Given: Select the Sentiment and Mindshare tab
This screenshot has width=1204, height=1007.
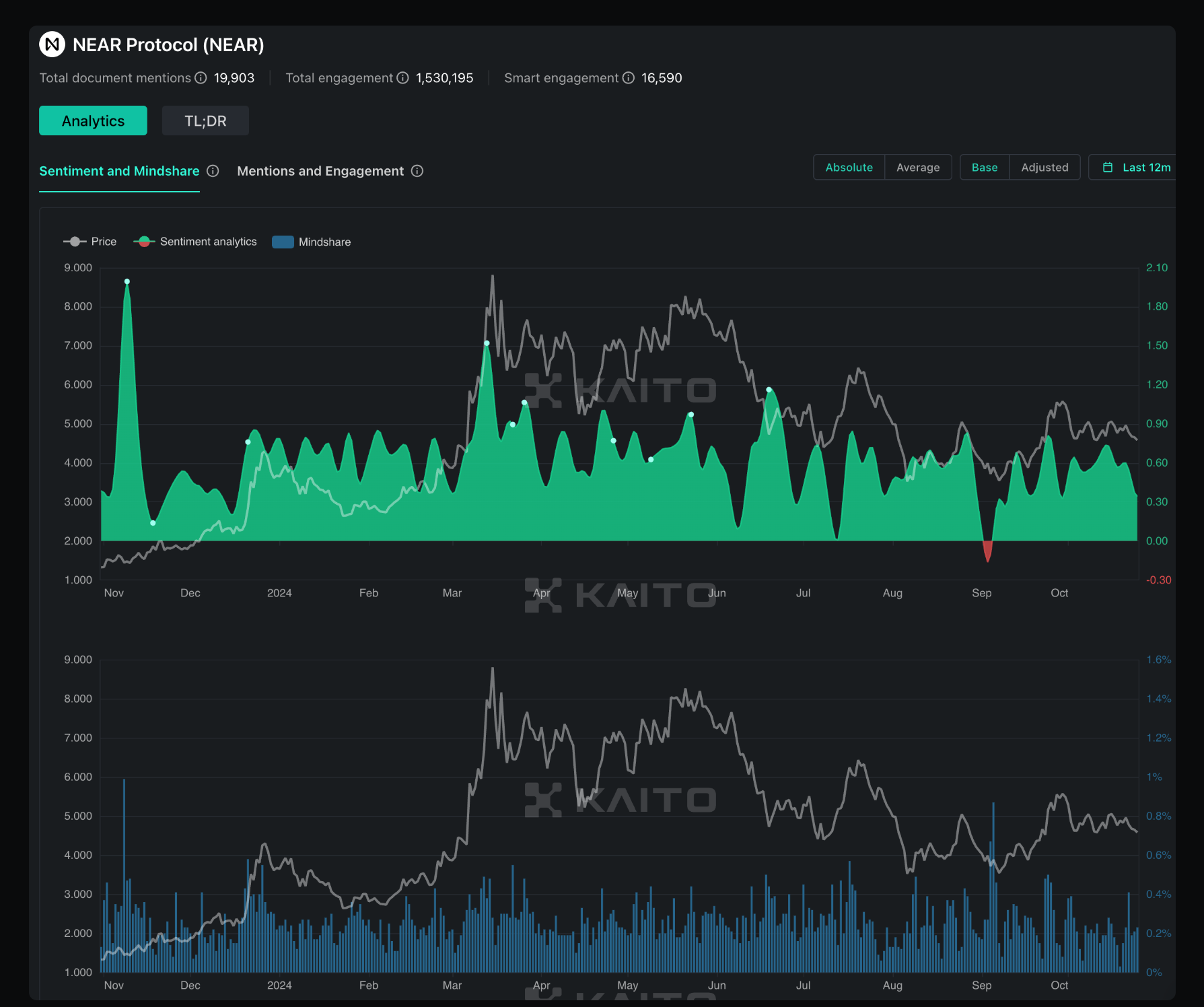Looking at the screenshot, I should [x=119, y=171].
